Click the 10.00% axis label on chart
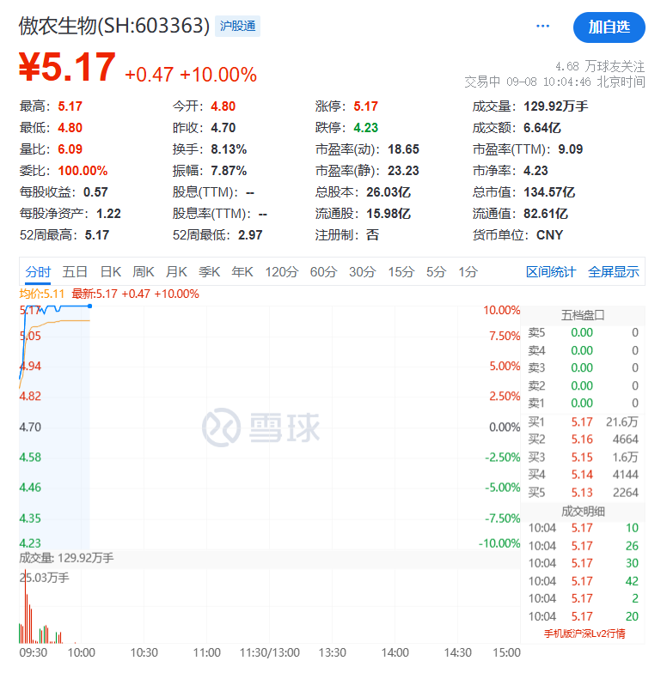Viewport: 667px width, 673px height. 501,310
